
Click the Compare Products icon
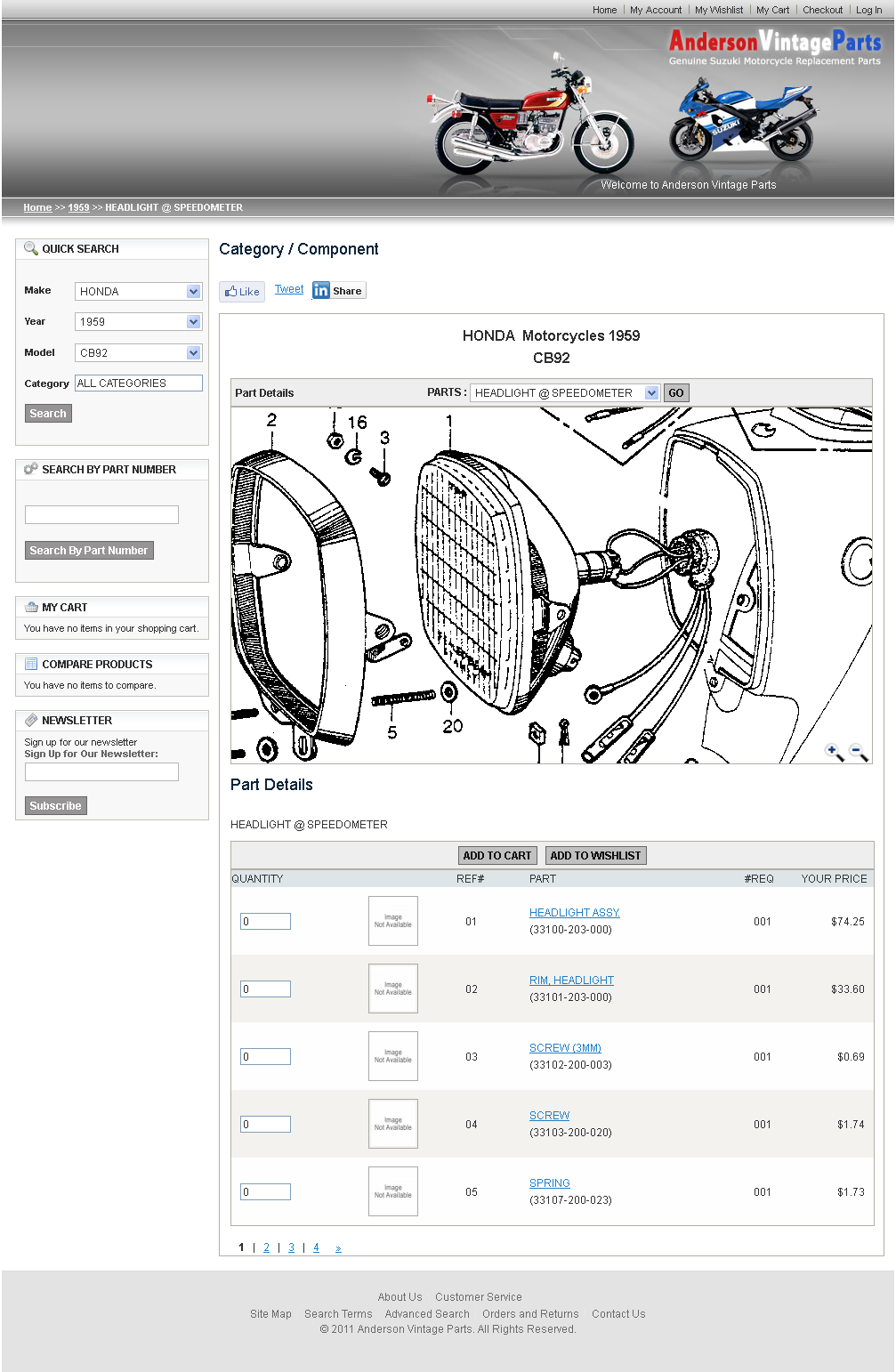click(31, 664)
